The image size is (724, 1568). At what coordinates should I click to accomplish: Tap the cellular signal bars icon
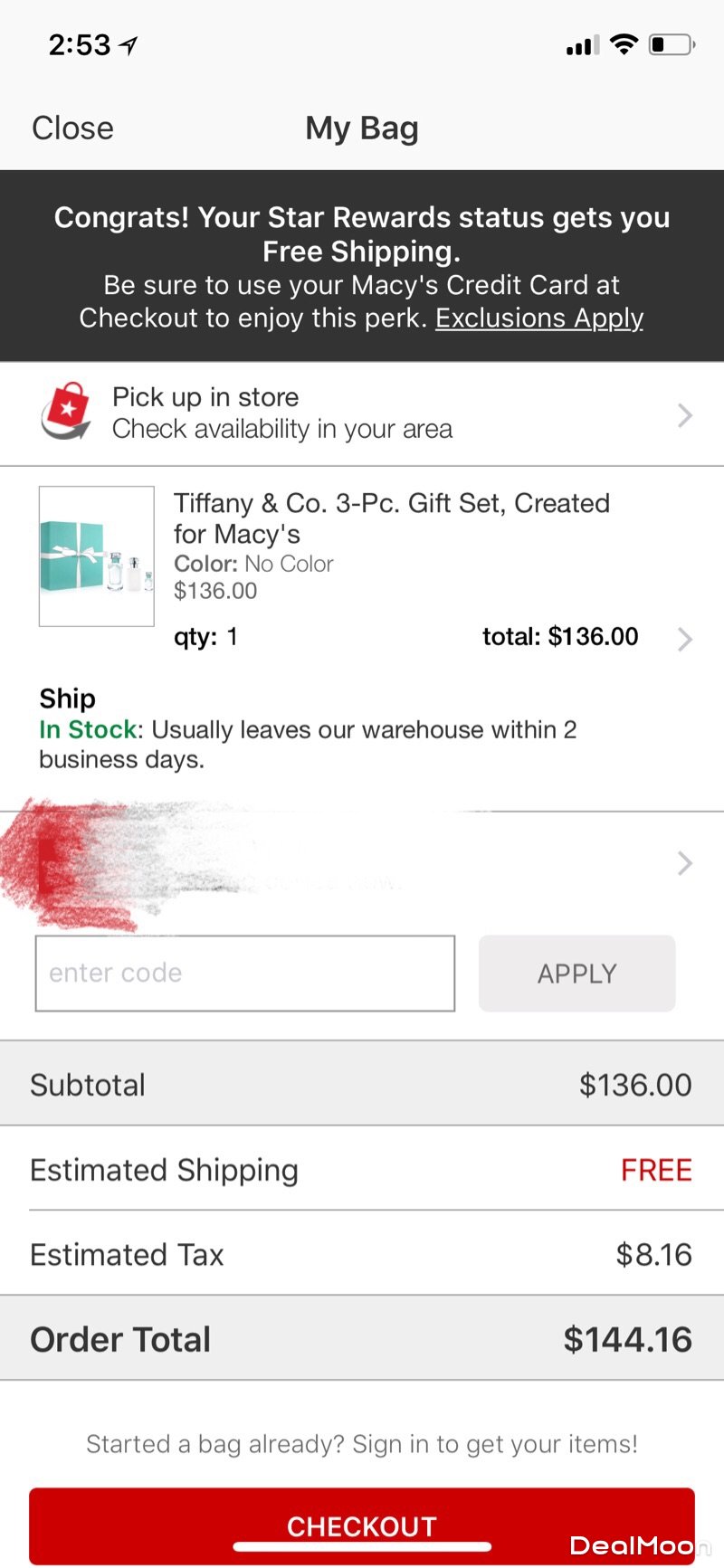[582, 45]
